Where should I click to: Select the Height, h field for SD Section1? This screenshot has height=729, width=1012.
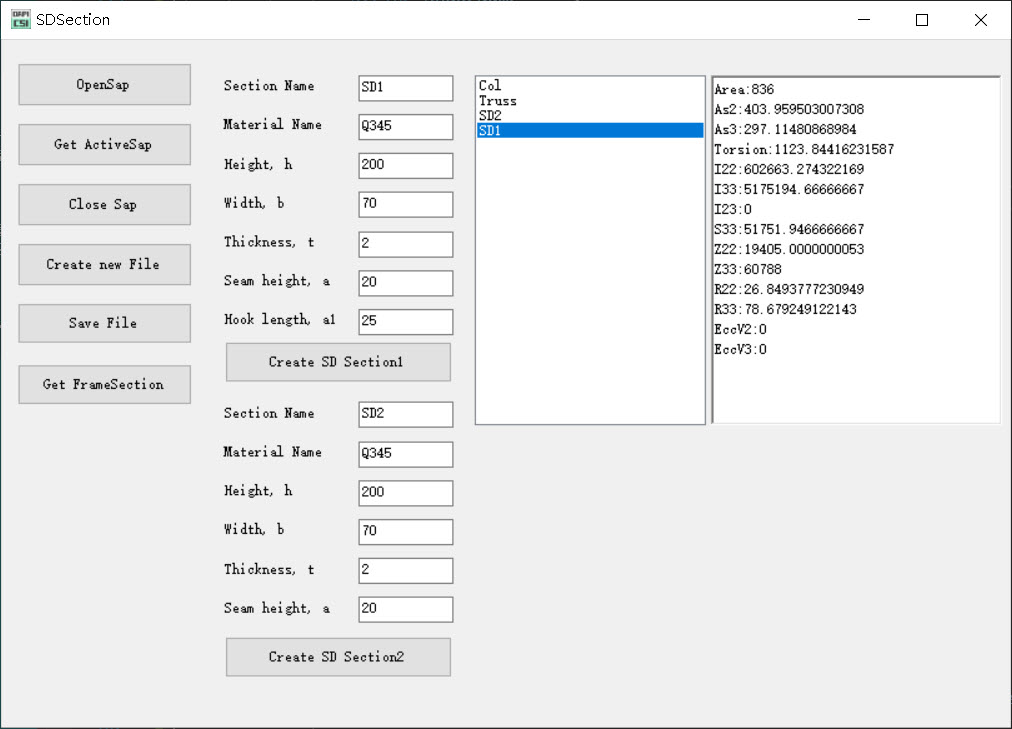406,165
